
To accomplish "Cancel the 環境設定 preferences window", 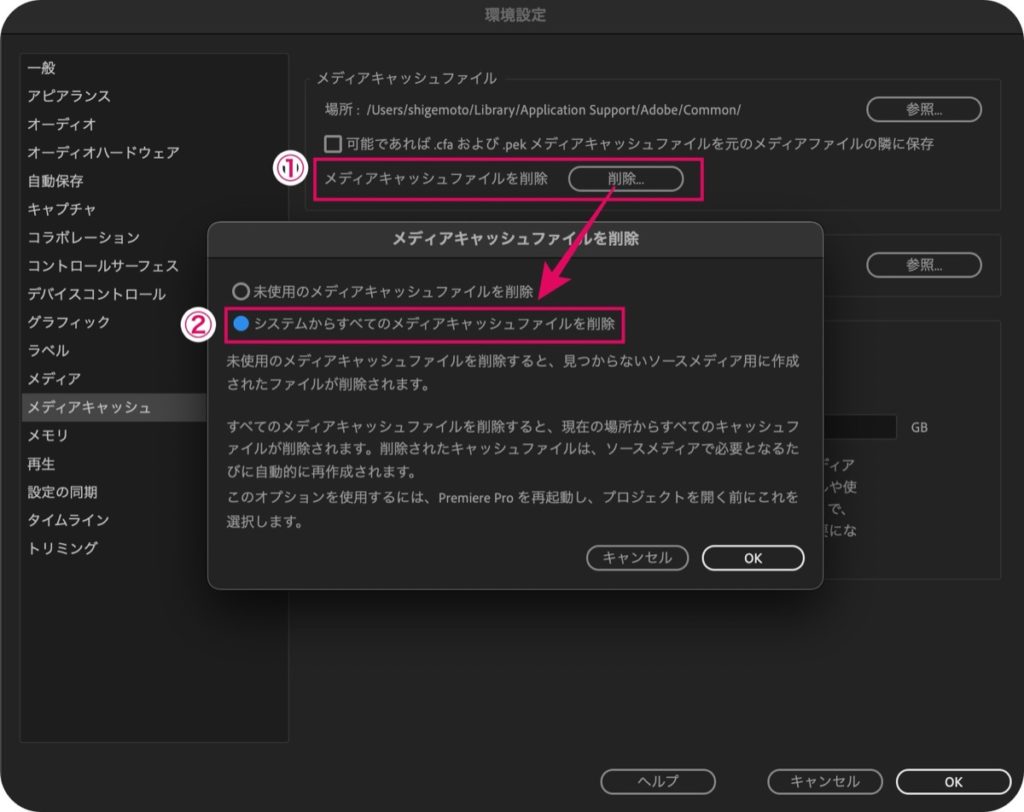I will click(x=825, y=781).
